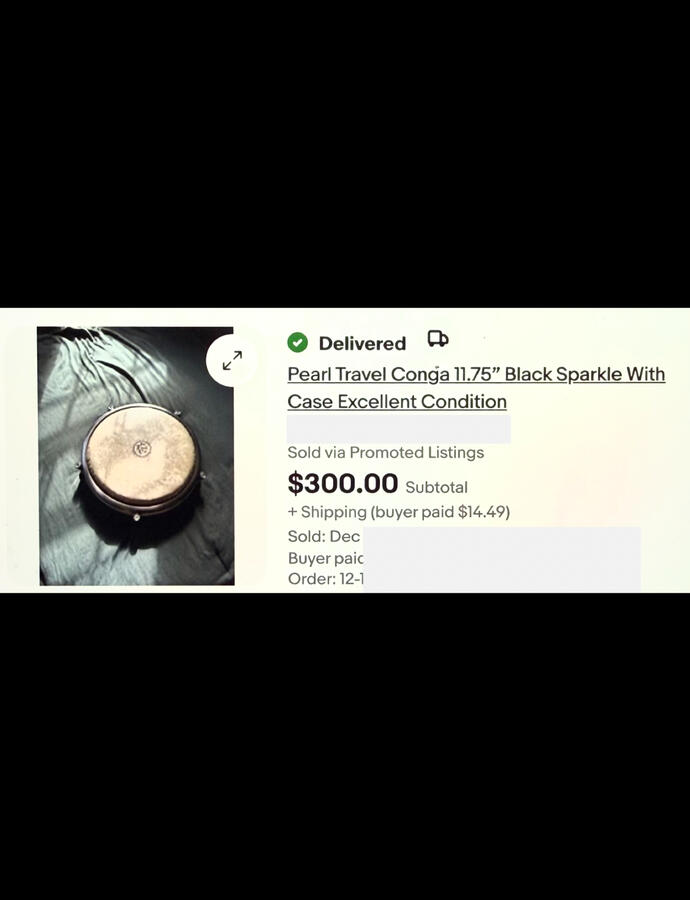Click the $300.00 price amount
This screenshot has height=900, width=690.
pos(343,483)
